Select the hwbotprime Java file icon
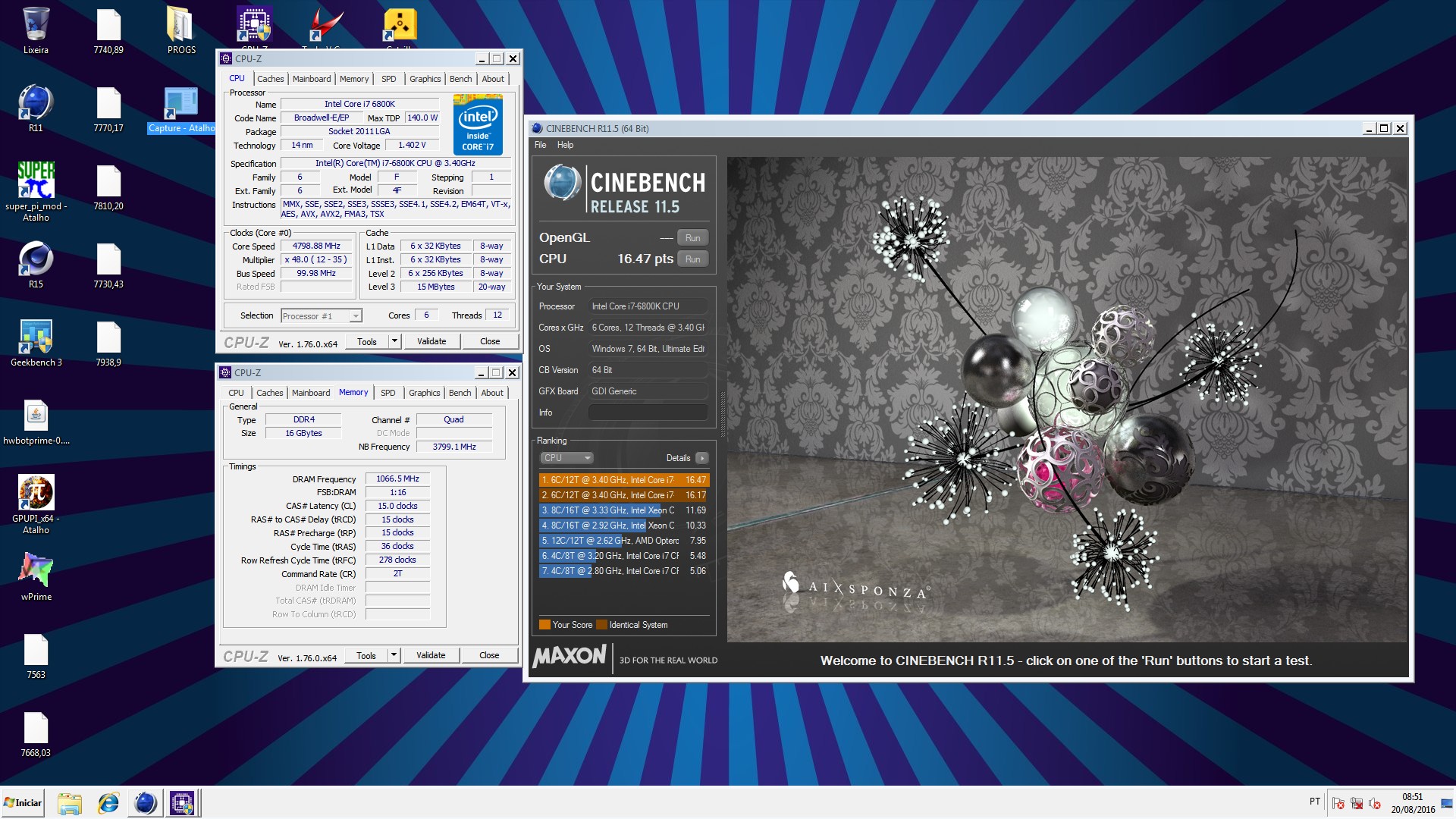Viewport: 1456px width, 819px height. (x=36, y=415)
